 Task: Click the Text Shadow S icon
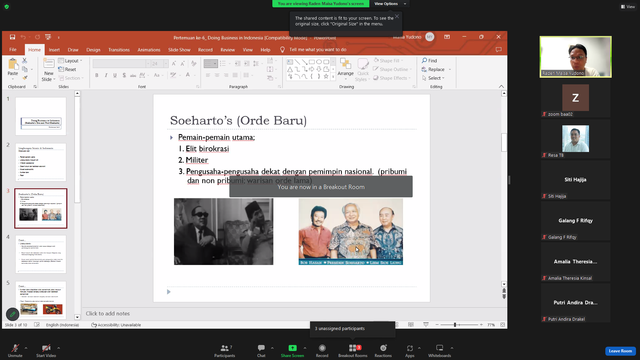(124, 75)
